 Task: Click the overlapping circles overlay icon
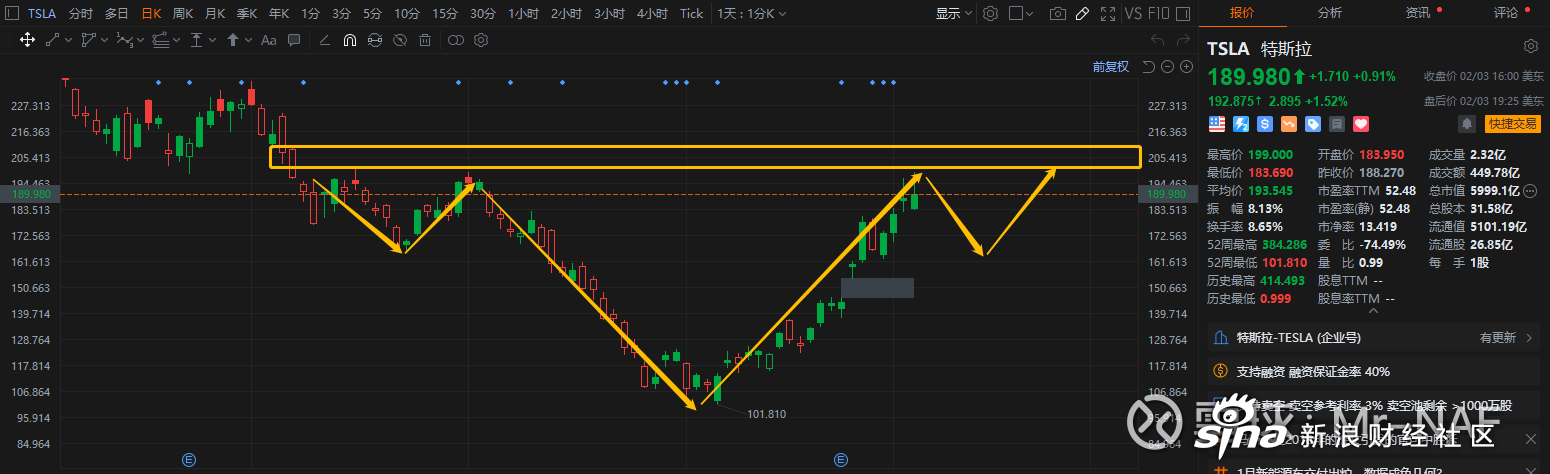(x=455, y=40)
